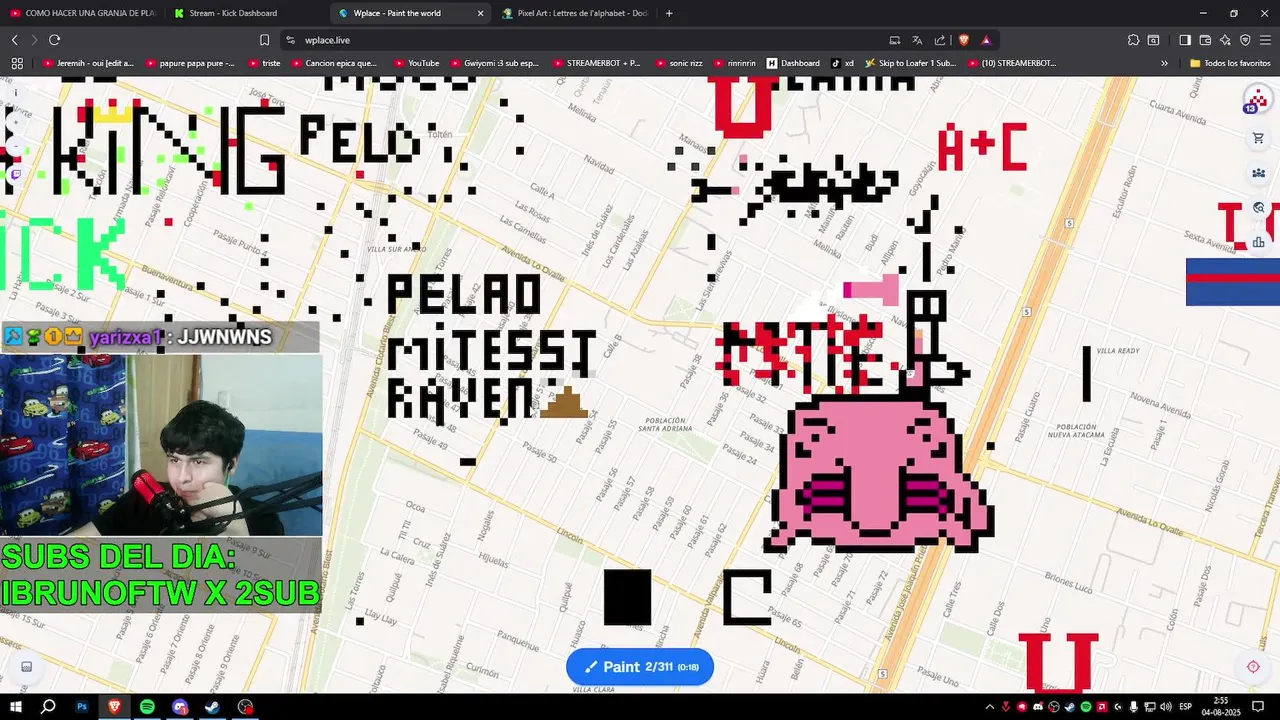Image resolution: width=1280 pixels, height=720 pixels.
Task: Click the ESP language indicator in tray
Action: [x=1185, y=707]
